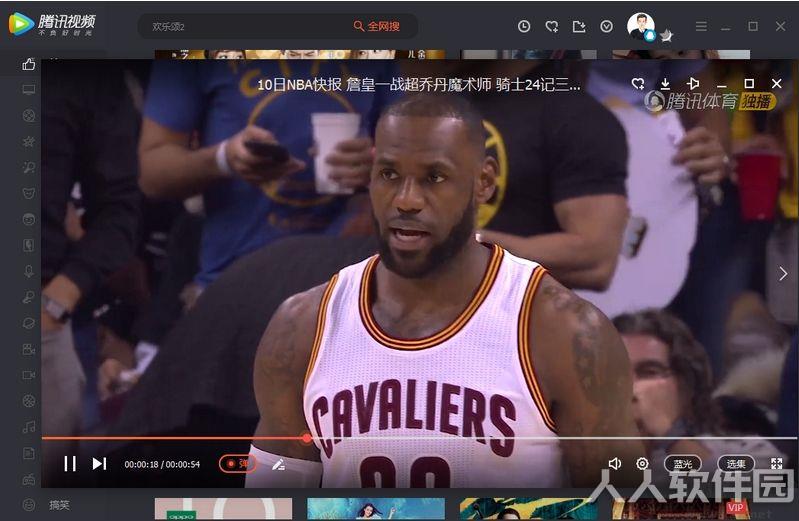Open the blue underwater girl thumbnail

pos(376,509)
